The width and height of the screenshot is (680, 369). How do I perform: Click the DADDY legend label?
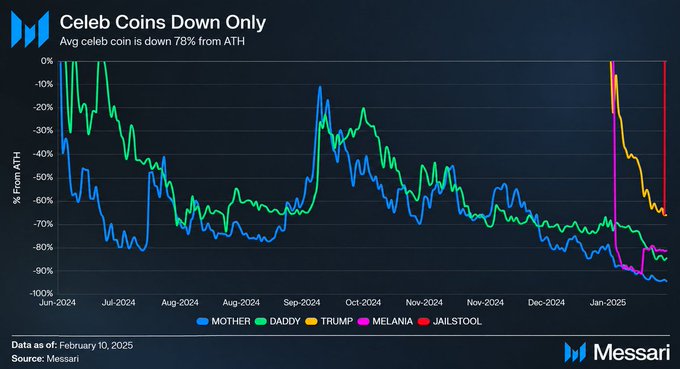pyautogui.click(x=285, y=322)
